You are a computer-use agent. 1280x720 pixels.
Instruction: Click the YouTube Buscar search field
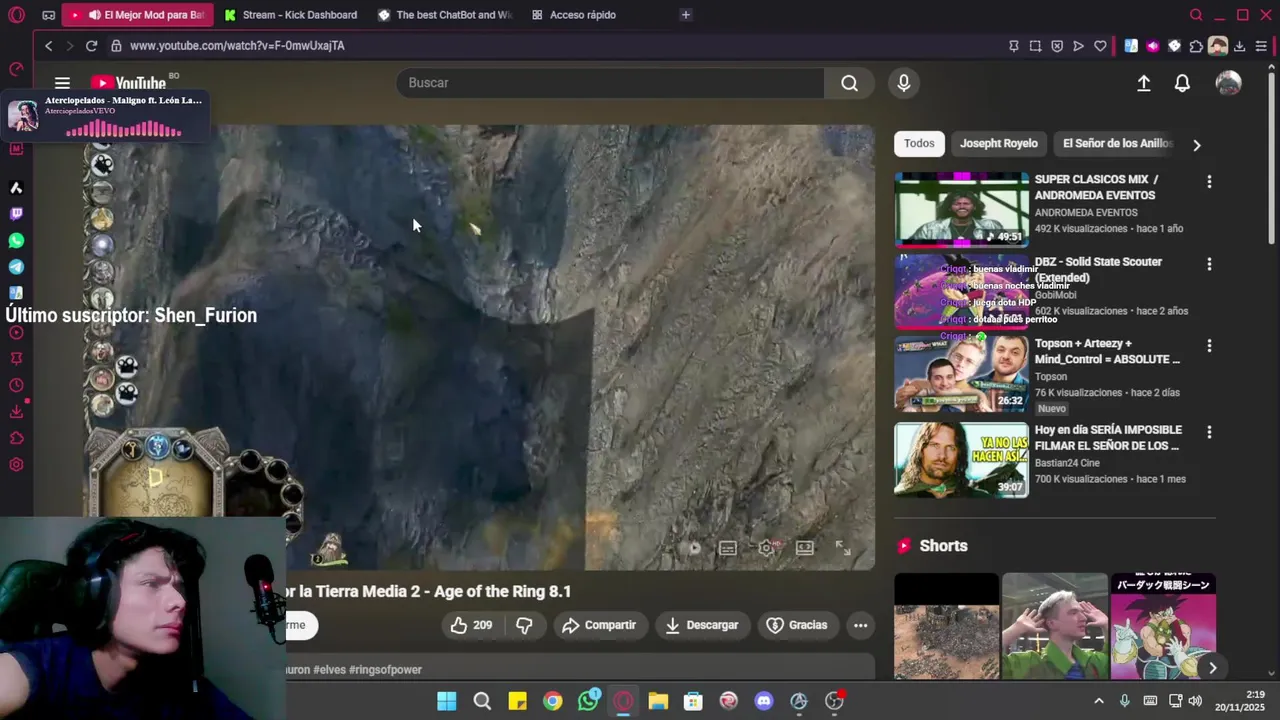tap(610, 83)
